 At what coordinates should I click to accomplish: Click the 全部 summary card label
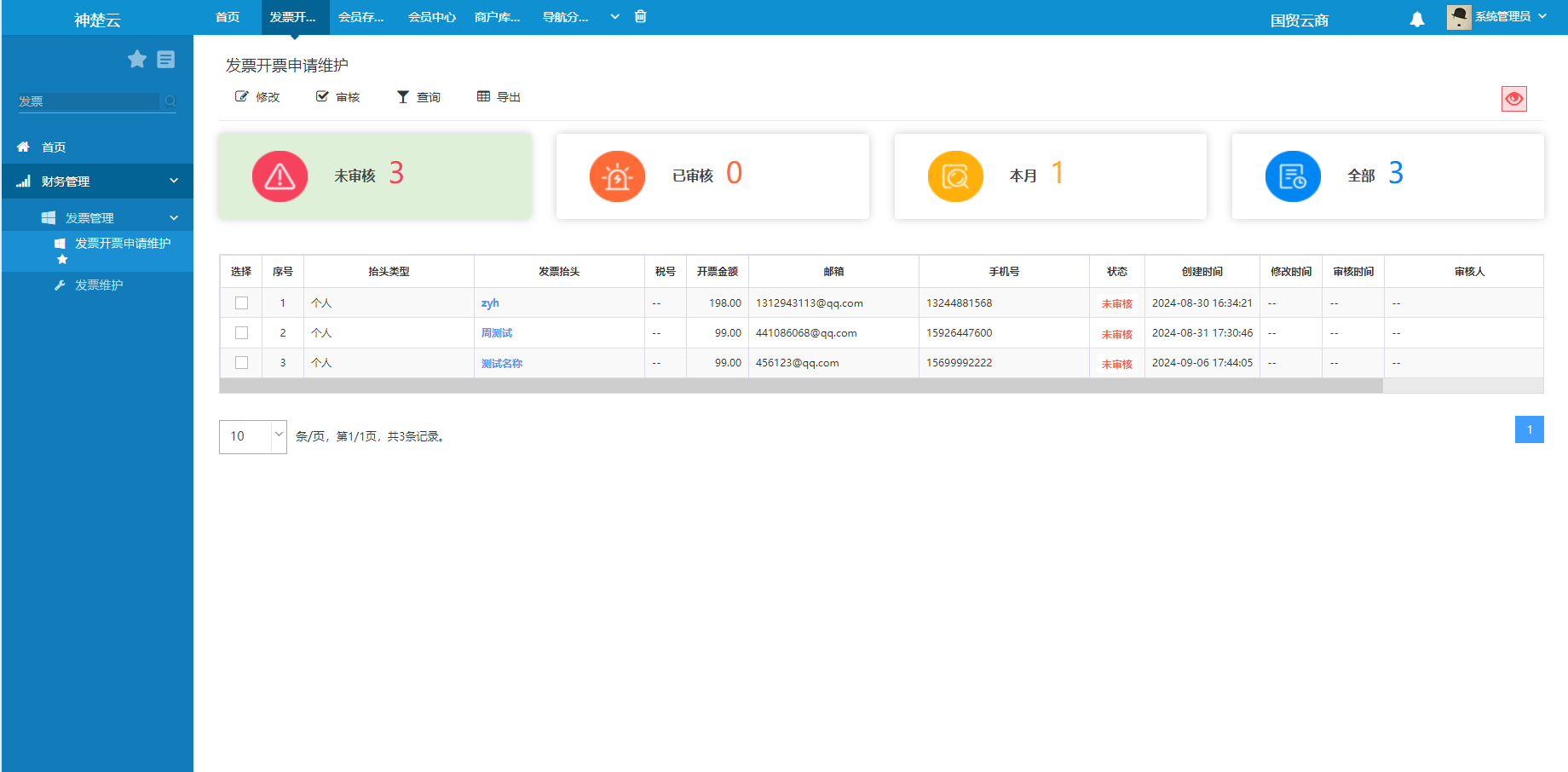coord(1361,176)
